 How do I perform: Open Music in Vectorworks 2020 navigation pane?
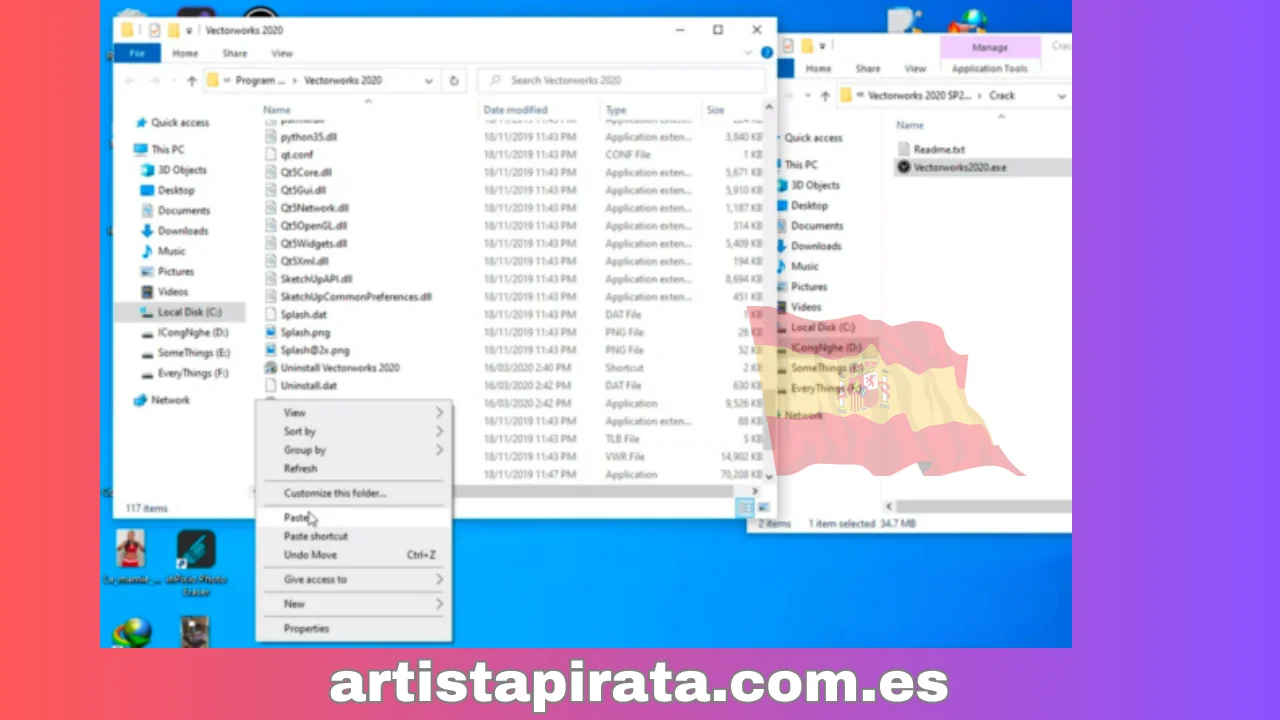click(163, 251)
